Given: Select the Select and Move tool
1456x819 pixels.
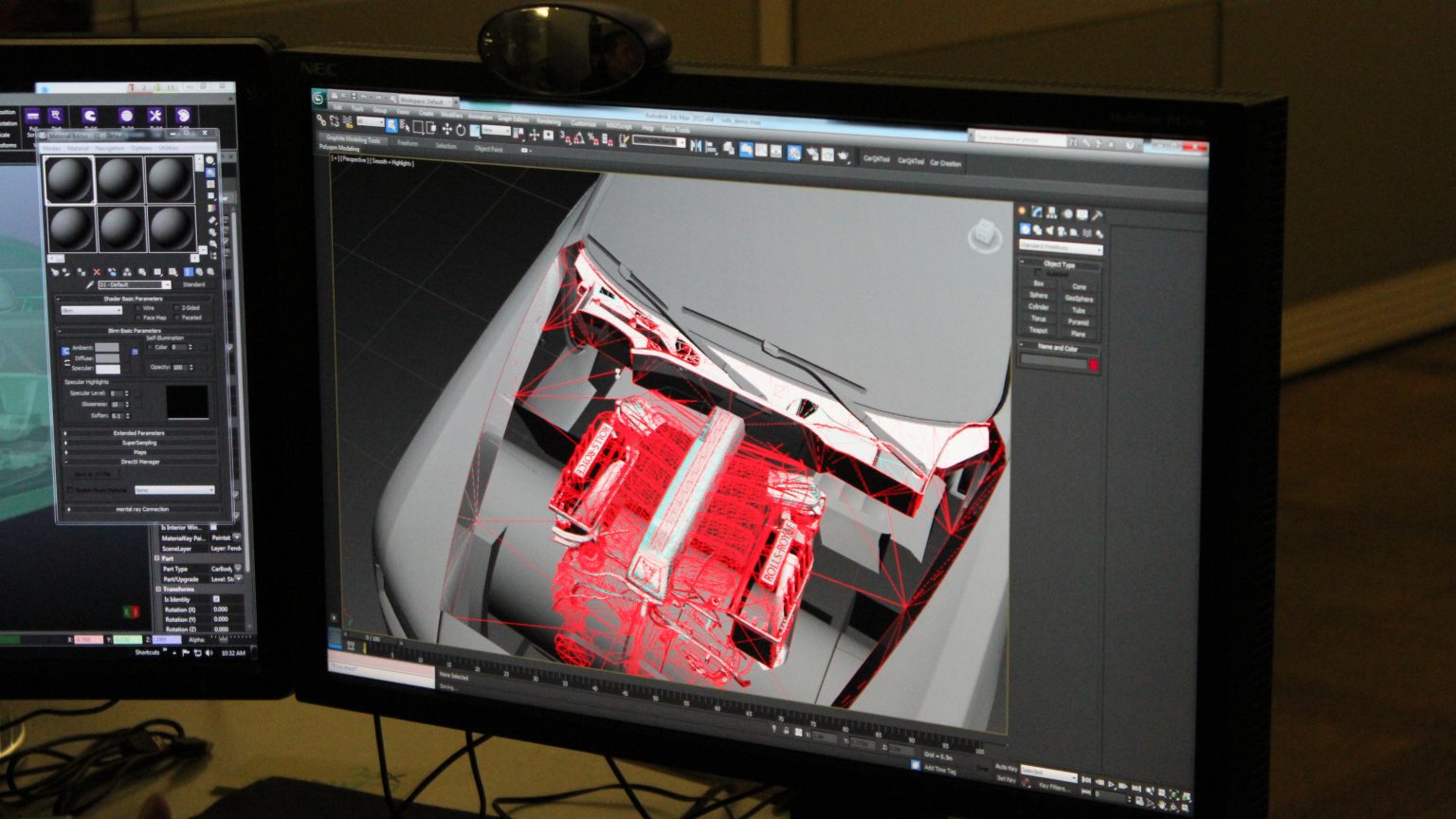Looking at the screenshot, I should 446,130.
